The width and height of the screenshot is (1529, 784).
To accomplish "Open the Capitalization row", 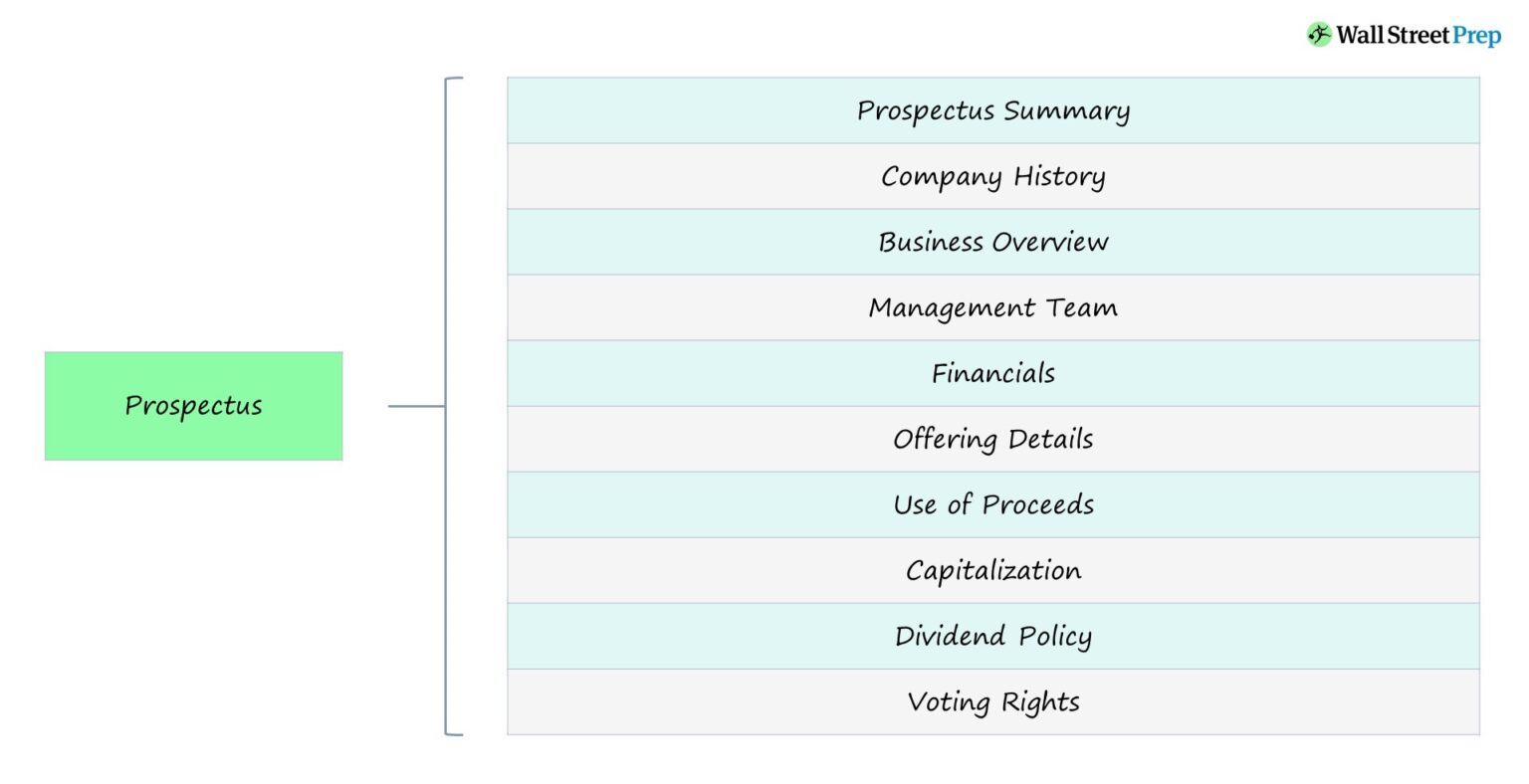I will (993, 570).
